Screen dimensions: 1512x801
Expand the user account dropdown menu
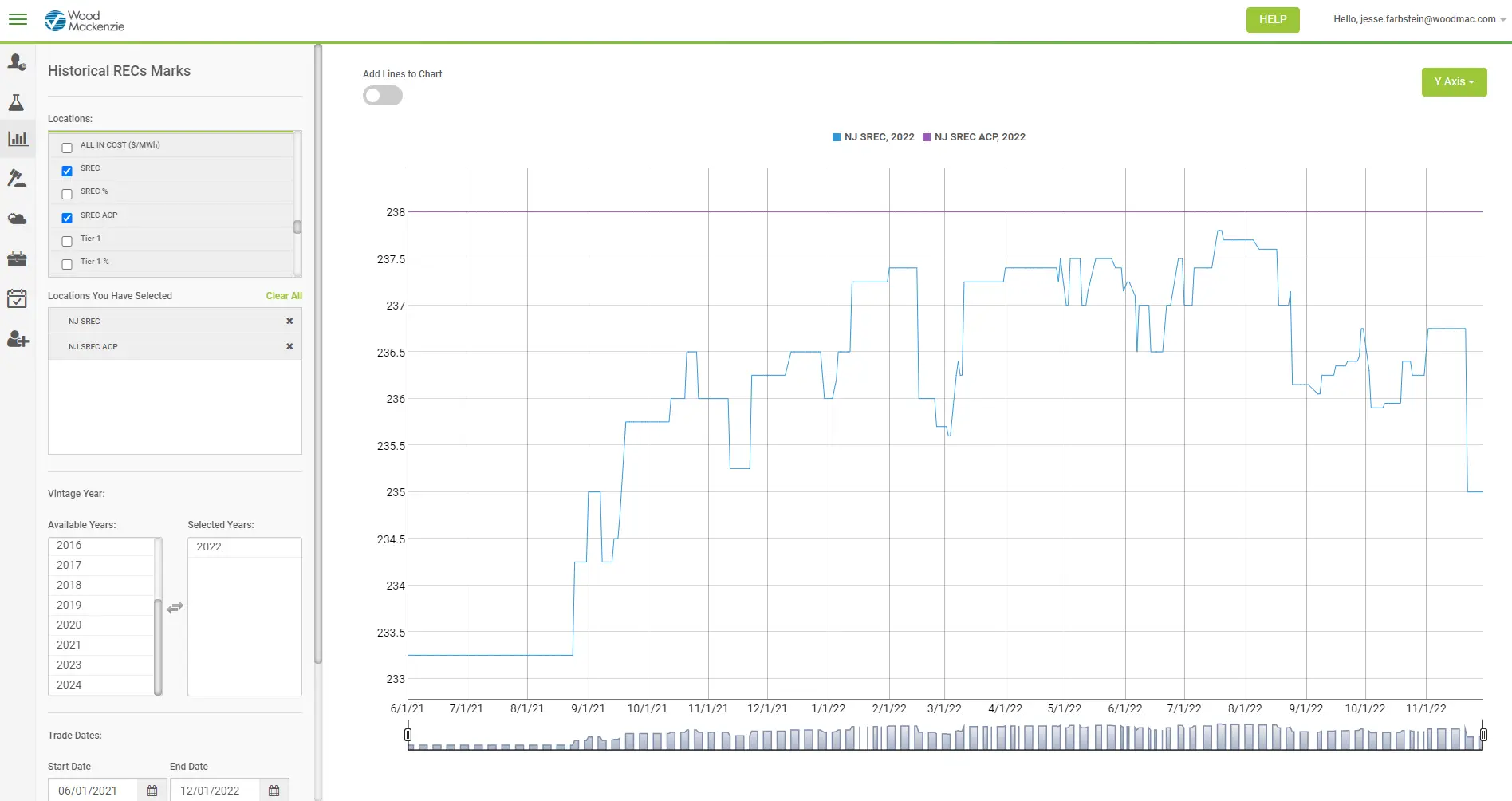coord(1419,19)
